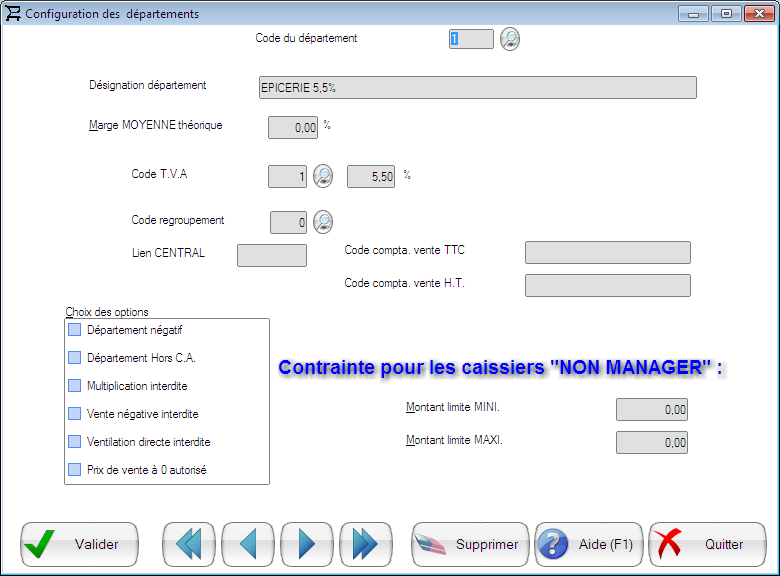780x576 pixels.
Task: Go to the previous department record
Action: click(x=247, y=544)
